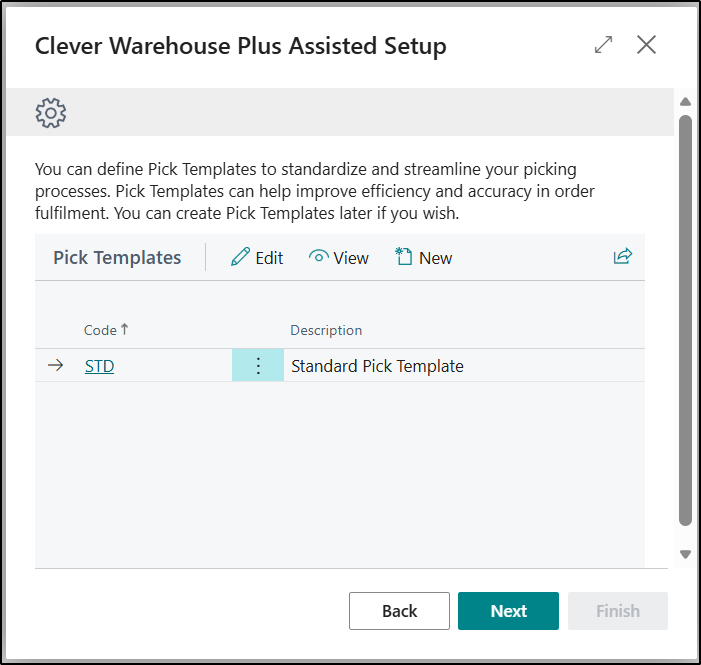
Task: Expand the dialog to full screen
Action: [603, 45]
